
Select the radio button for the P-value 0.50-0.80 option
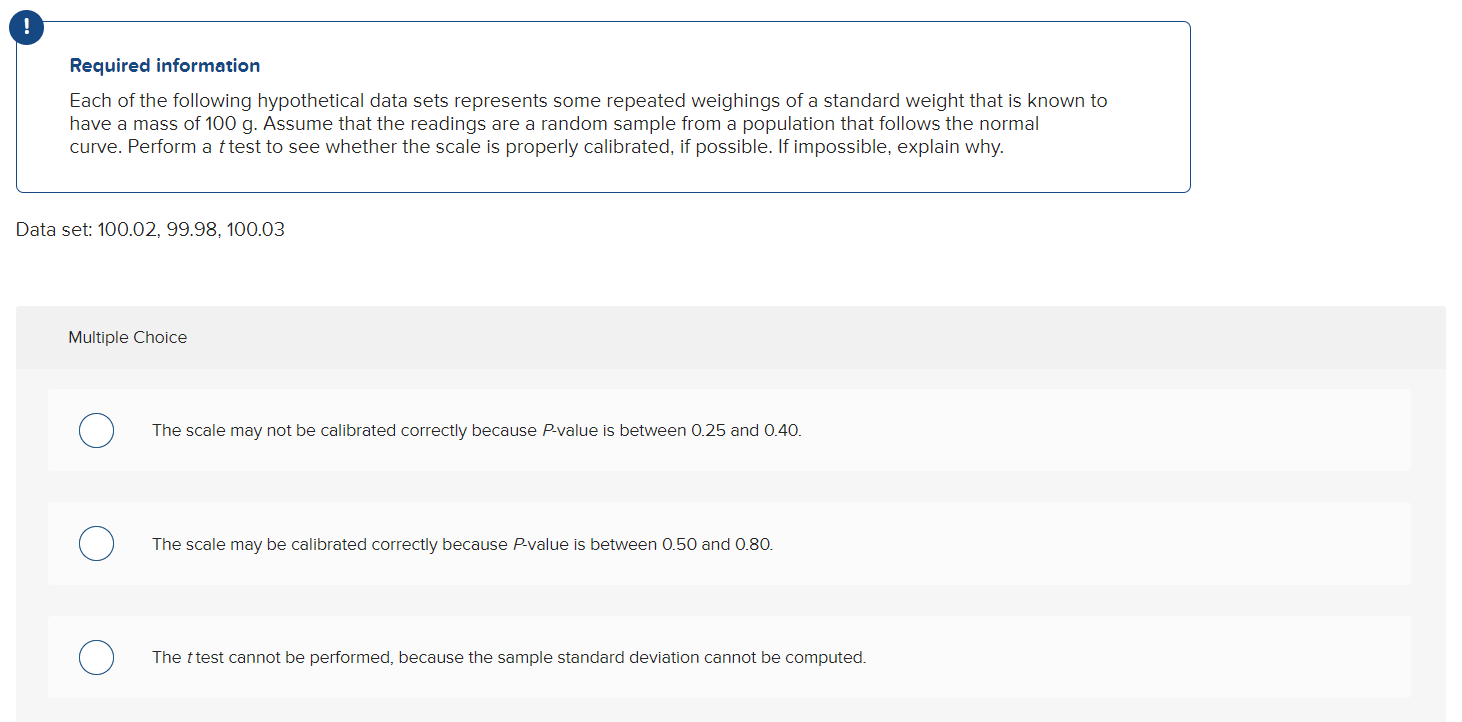[x=96, y=543]
